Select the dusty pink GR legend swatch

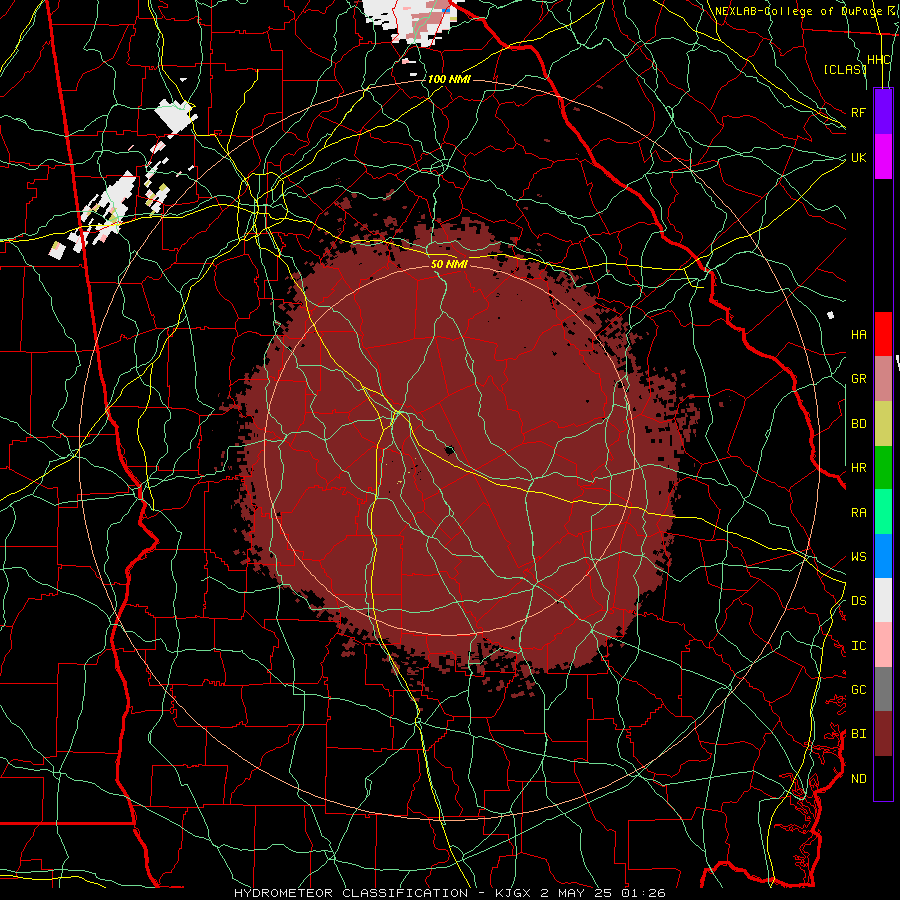tap(883, 379)
